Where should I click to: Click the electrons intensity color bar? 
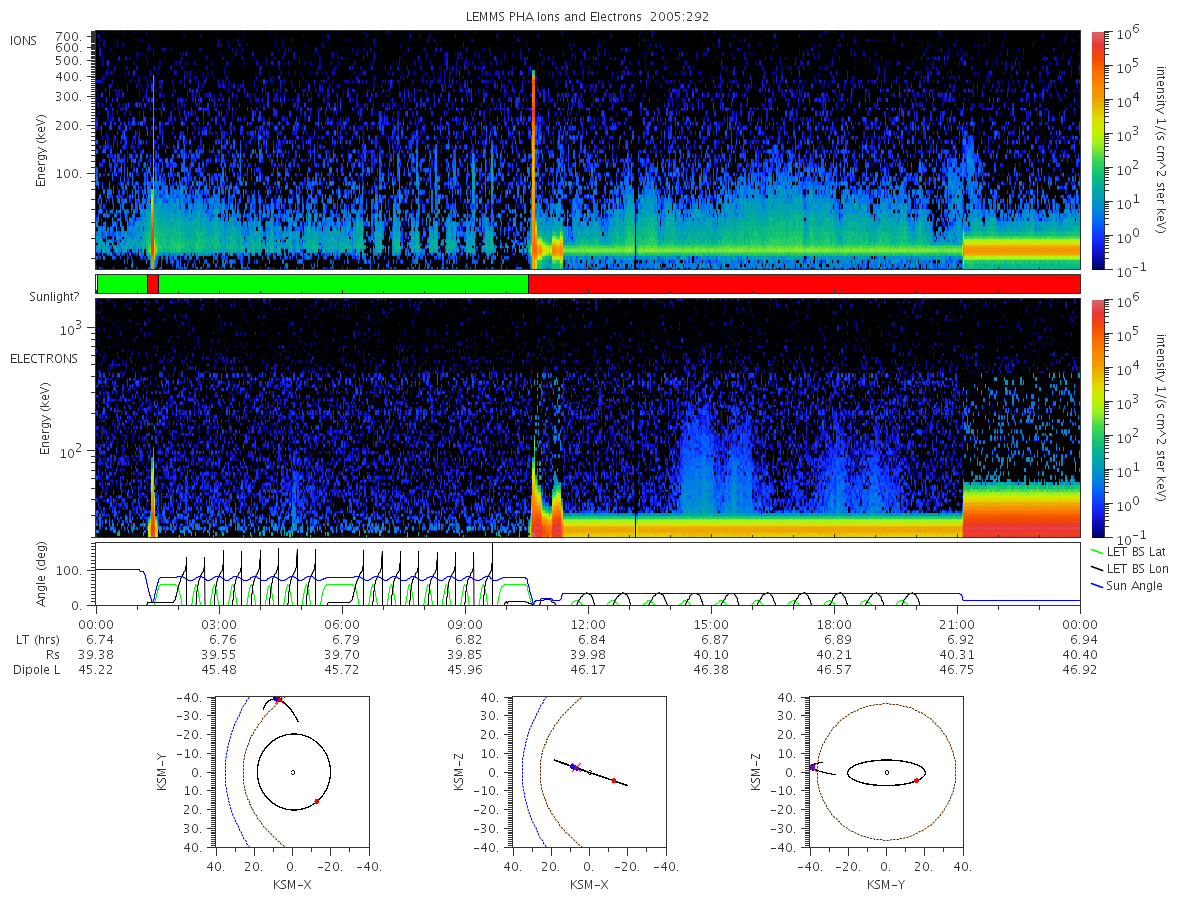(x=1097, y=418)
